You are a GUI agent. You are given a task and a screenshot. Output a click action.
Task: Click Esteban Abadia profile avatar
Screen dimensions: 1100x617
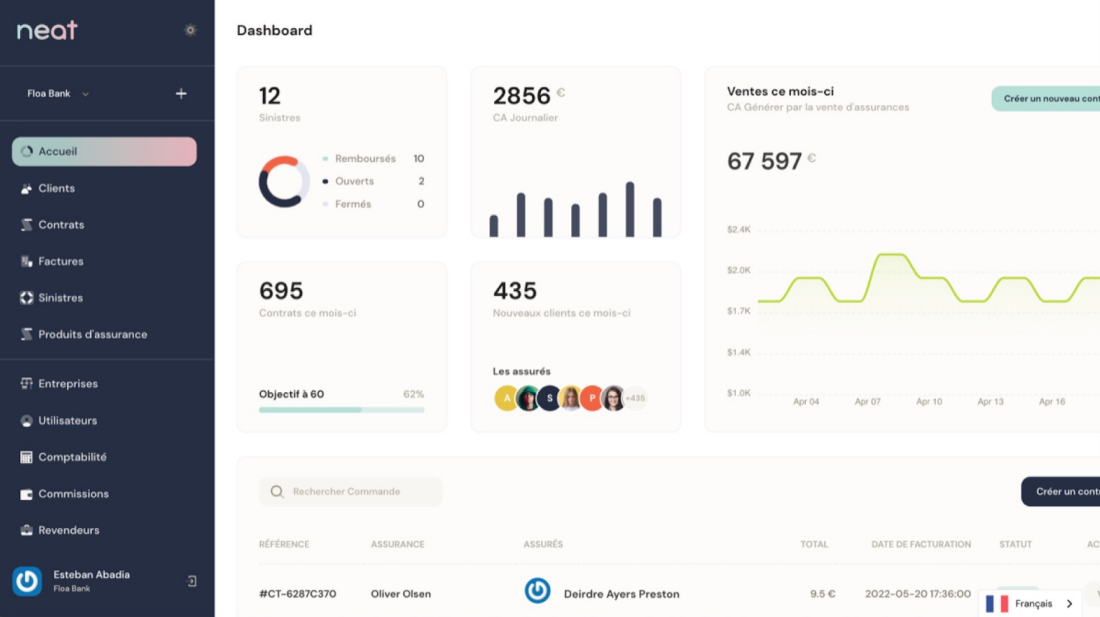tap(27, 581)
